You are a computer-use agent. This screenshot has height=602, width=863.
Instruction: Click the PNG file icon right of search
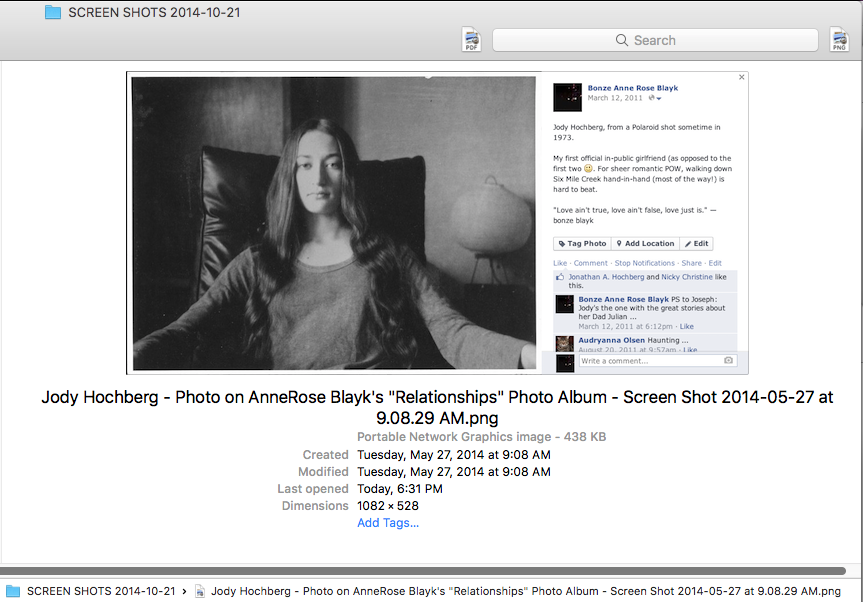click(x=839, y=40)
